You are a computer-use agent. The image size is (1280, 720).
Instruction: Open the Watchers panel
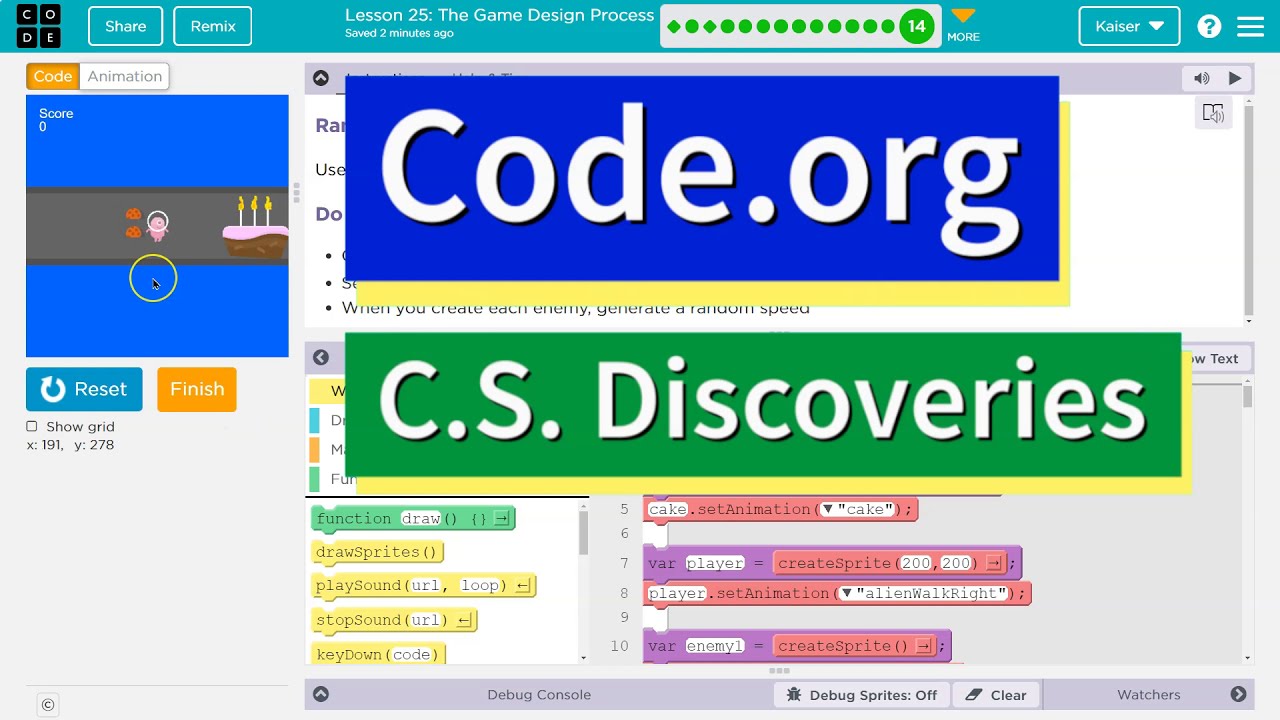(1148, 694)
